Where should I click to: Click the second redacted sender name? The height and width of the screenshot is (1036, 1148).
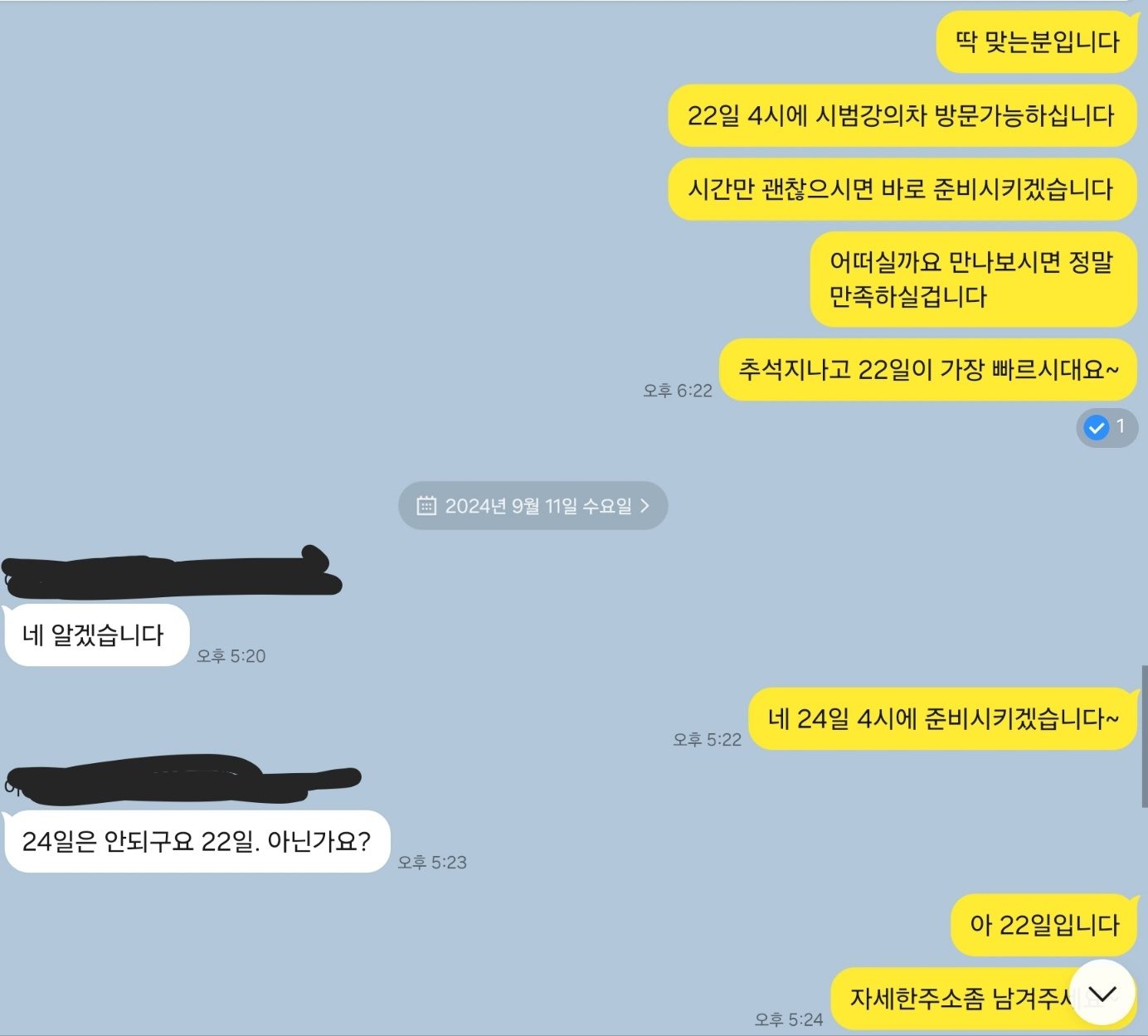(x=182, y=779)
